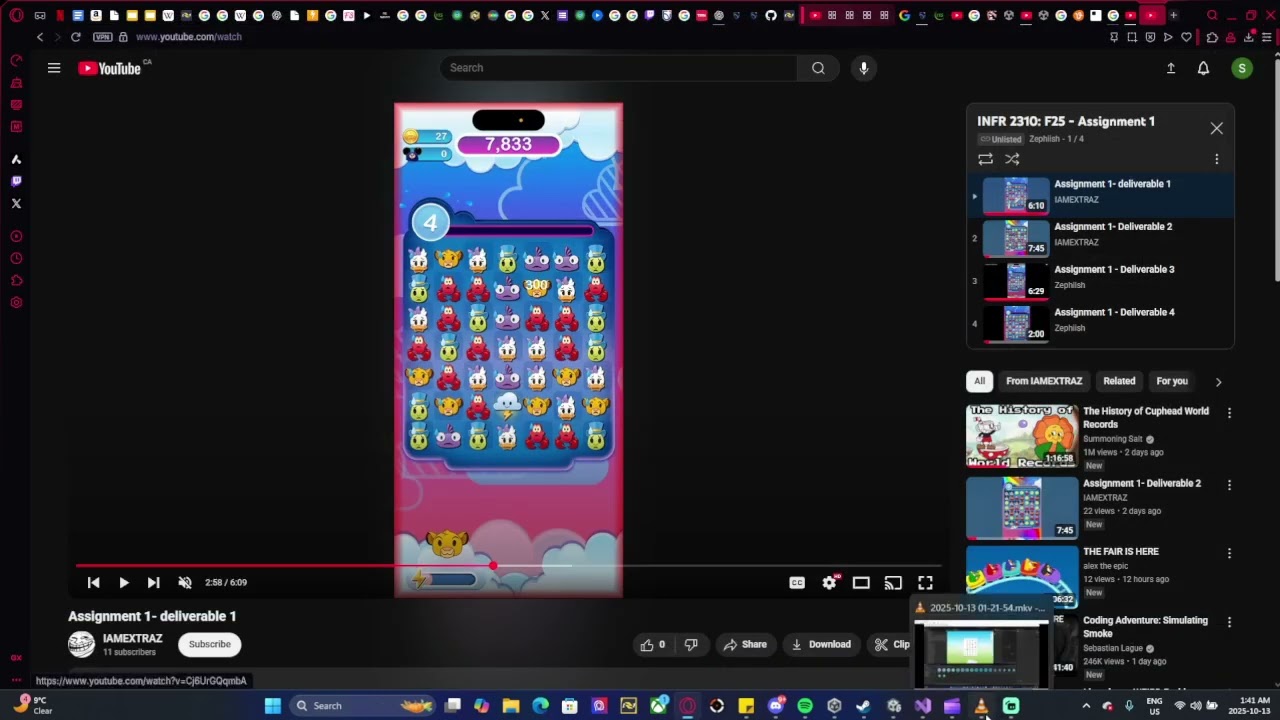Open the player settings gear
The height and width of the screenshot is (720, 1280).
(829, 582)
